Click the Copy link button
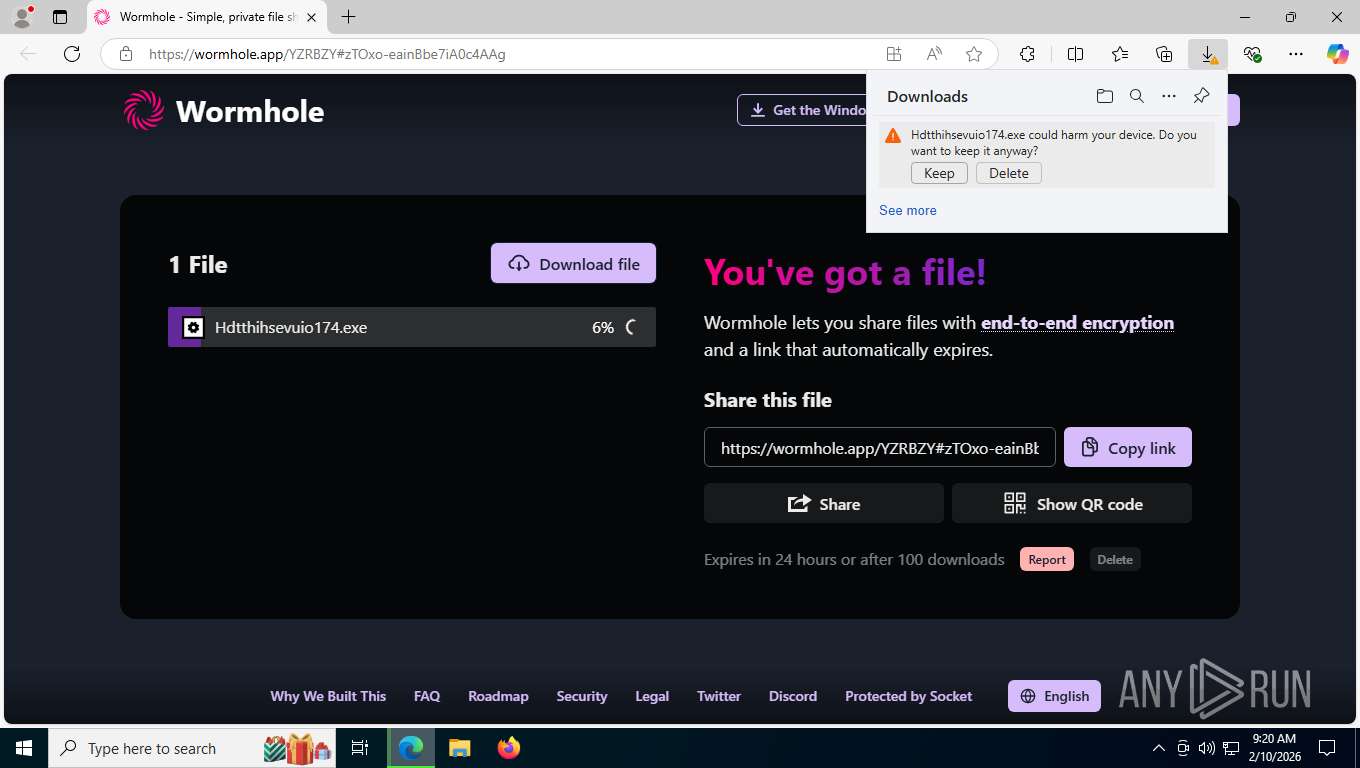 coord(1128,447)
